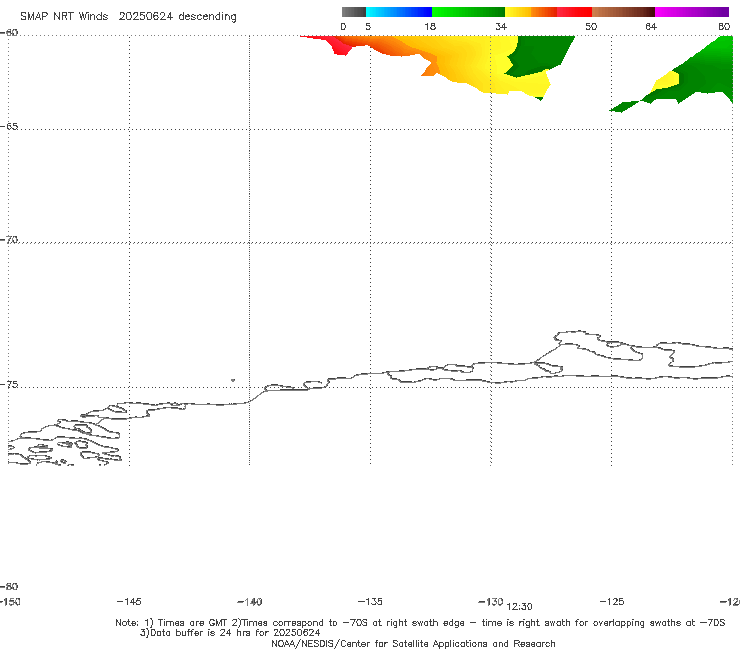Pick the brown 50-64 knot legend segment
This screenshot has width=740, height=650.
623,12
